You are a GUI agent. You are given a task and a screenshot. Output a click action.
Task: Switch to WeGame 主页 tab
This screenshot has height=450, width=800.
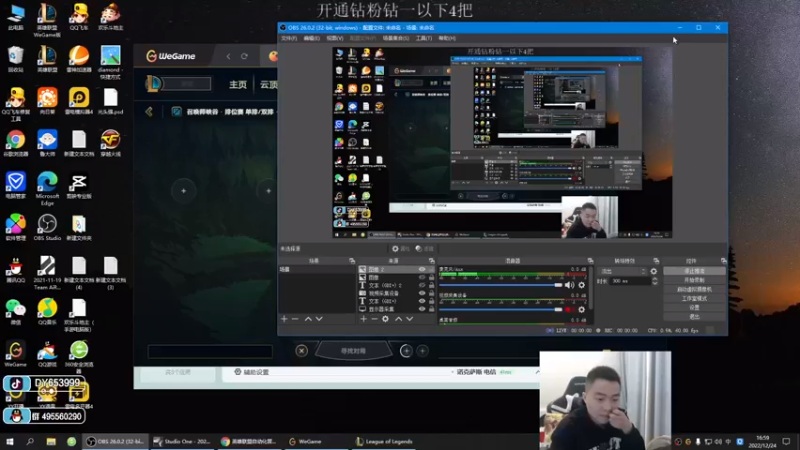pyautogui.click(x=238, y=84)
